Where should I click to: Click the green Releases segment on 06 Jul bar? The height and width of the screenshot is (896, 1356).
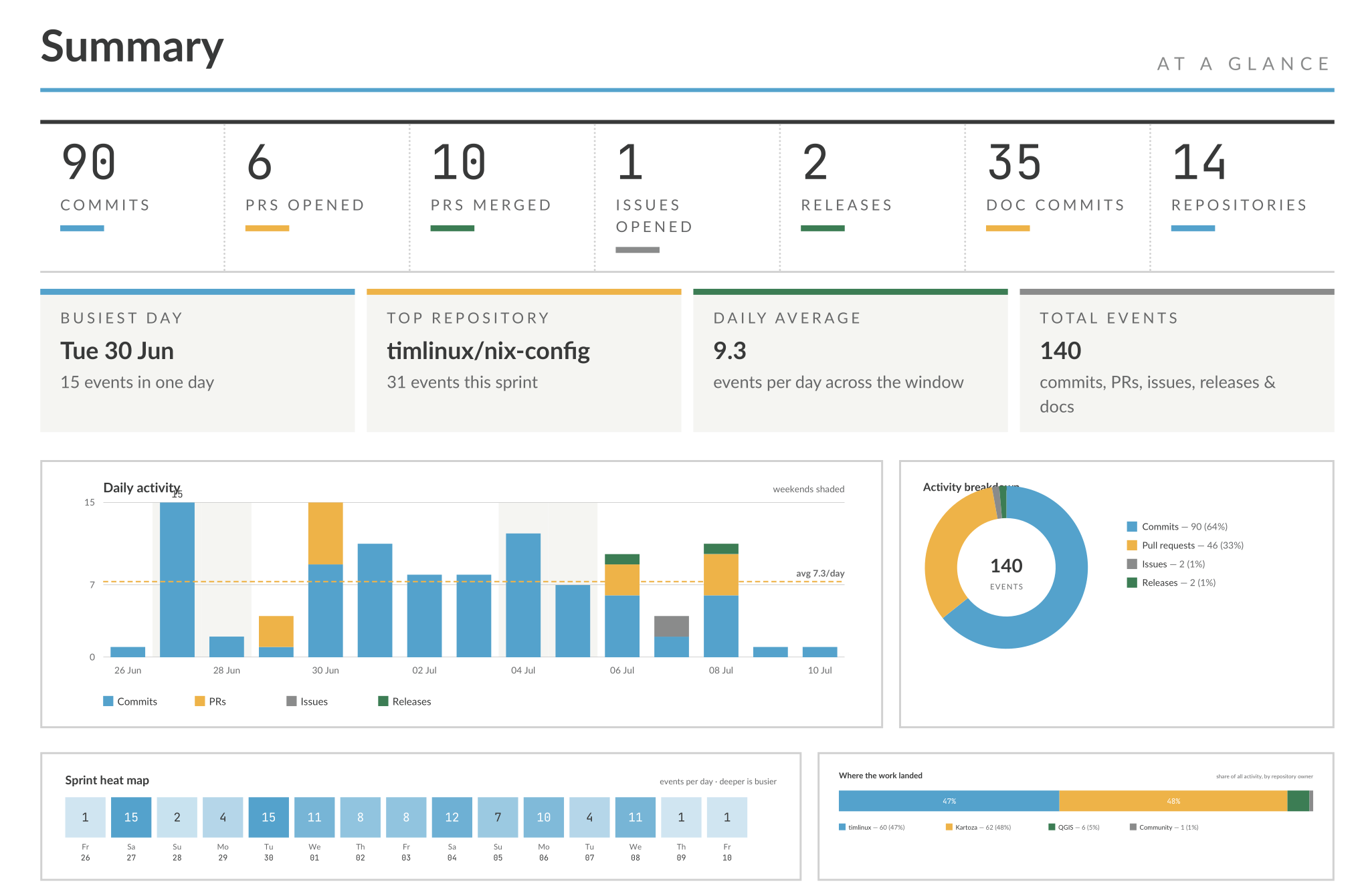tap(622, 559)
